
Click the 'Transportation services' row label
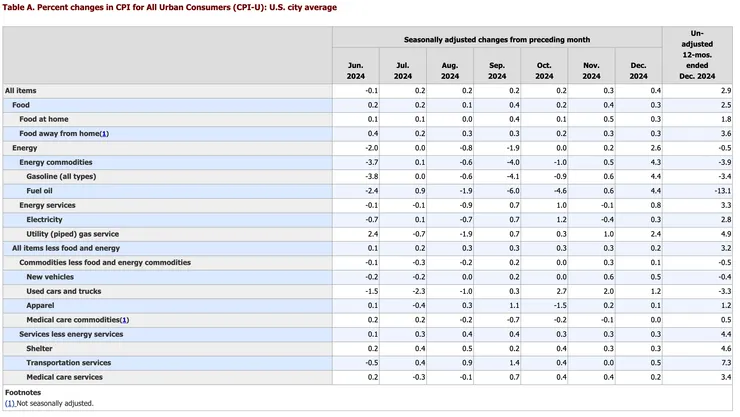[x=68, y=363]
